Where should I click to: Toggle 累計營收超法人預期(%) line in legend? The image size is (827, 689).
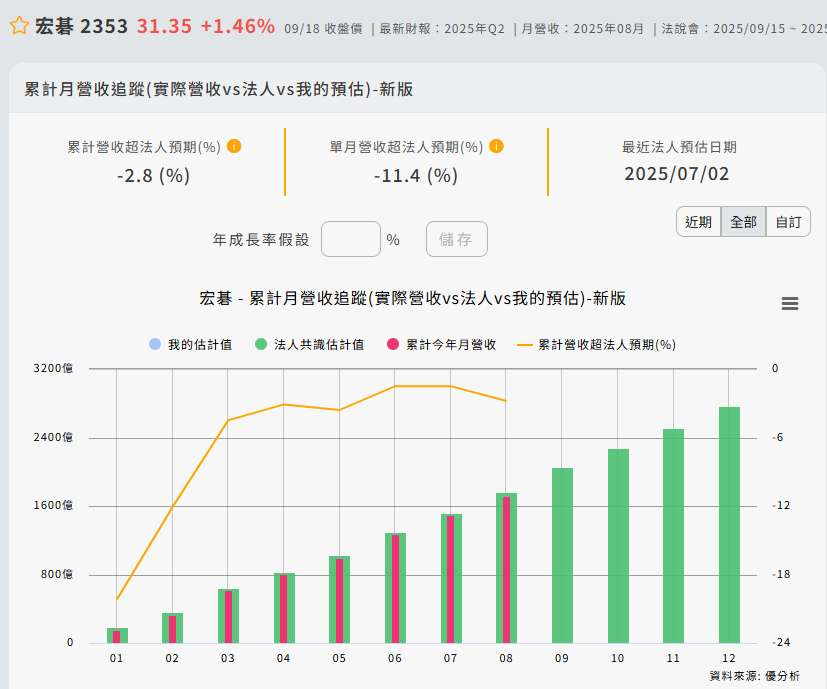[x=597, y=344]
